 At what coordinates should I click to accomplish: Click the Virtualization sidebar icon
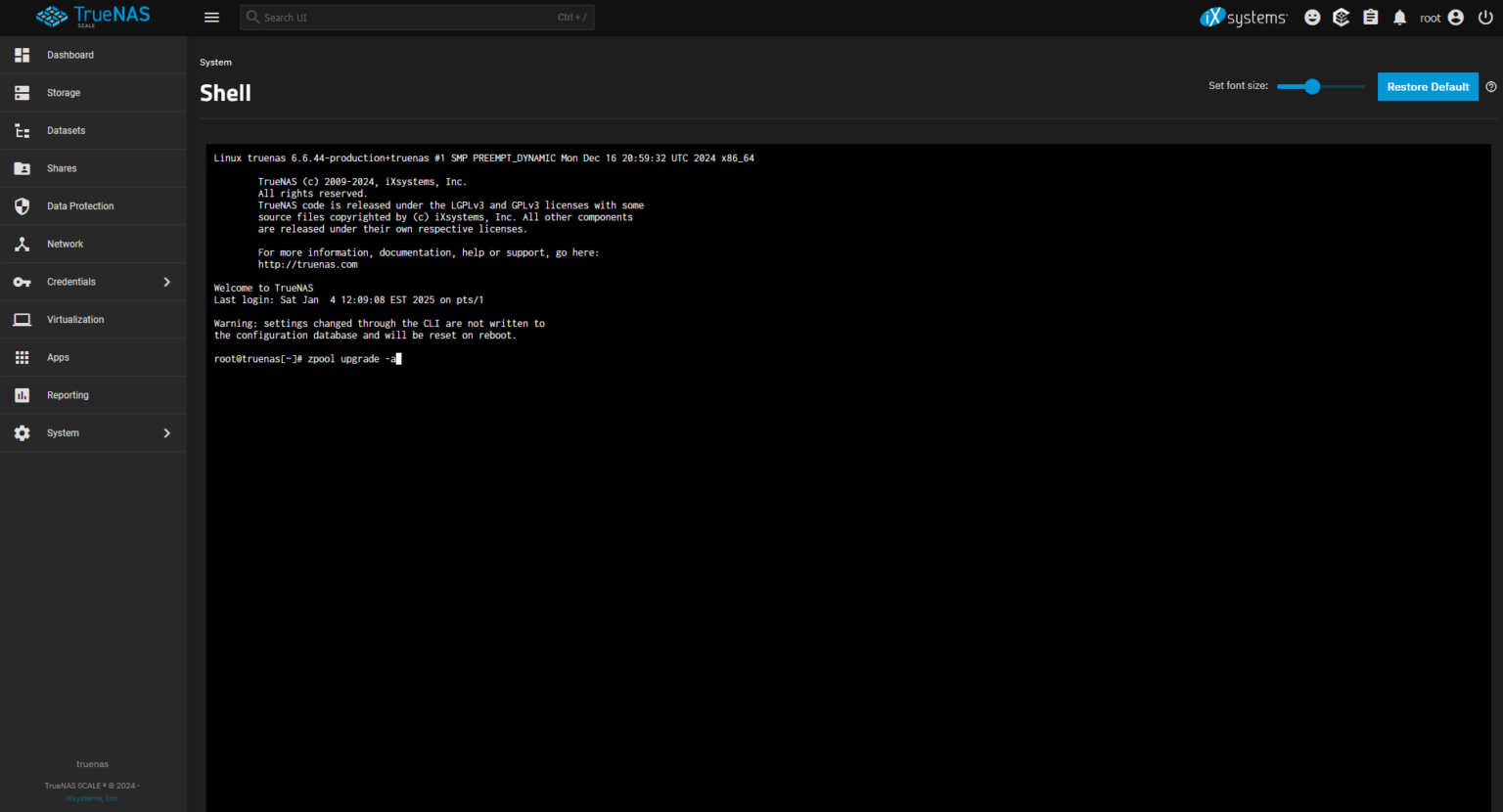22,319
